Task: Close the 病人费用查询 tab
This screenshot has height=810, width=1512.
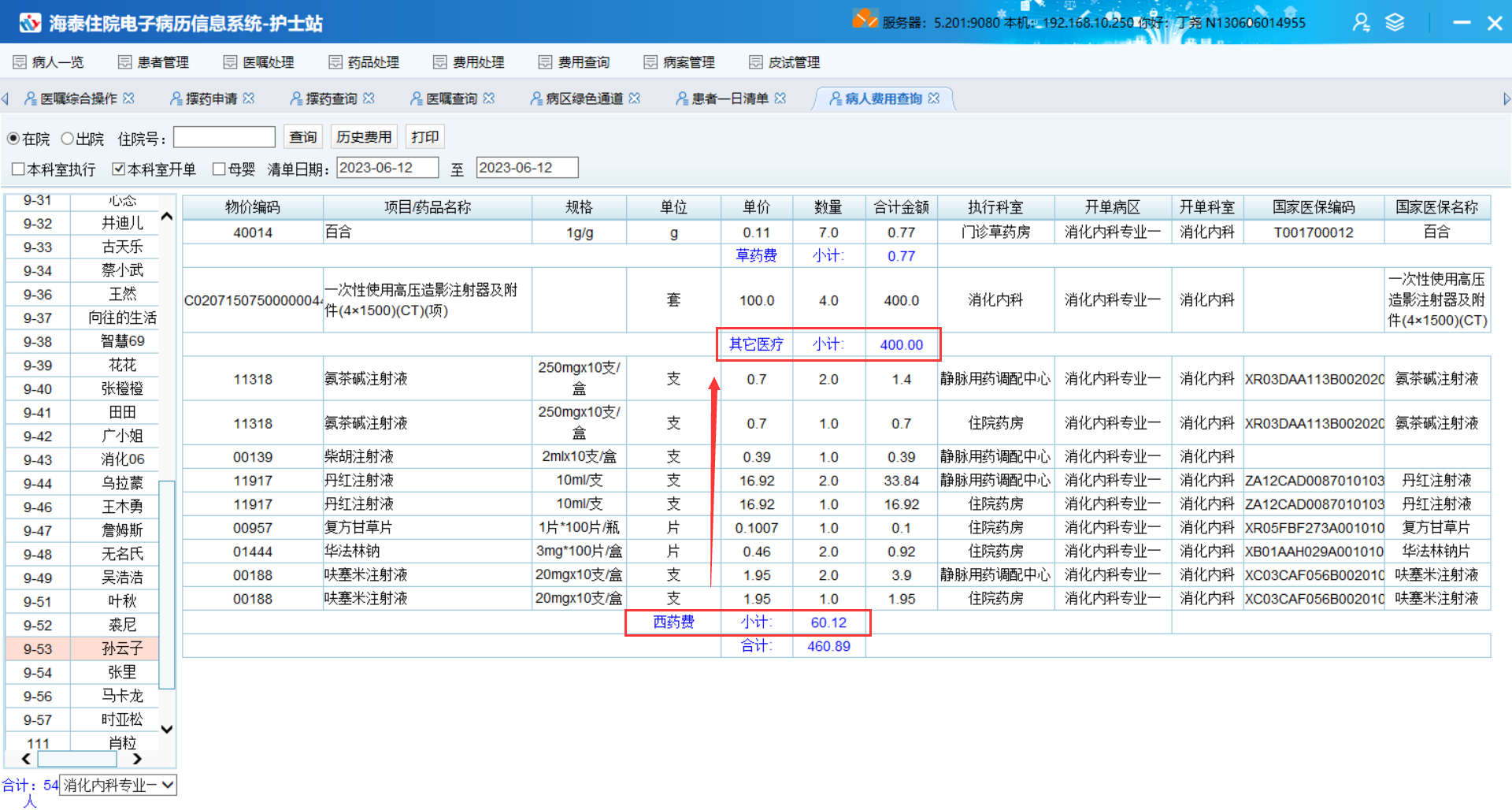Action: pos(934,98)
